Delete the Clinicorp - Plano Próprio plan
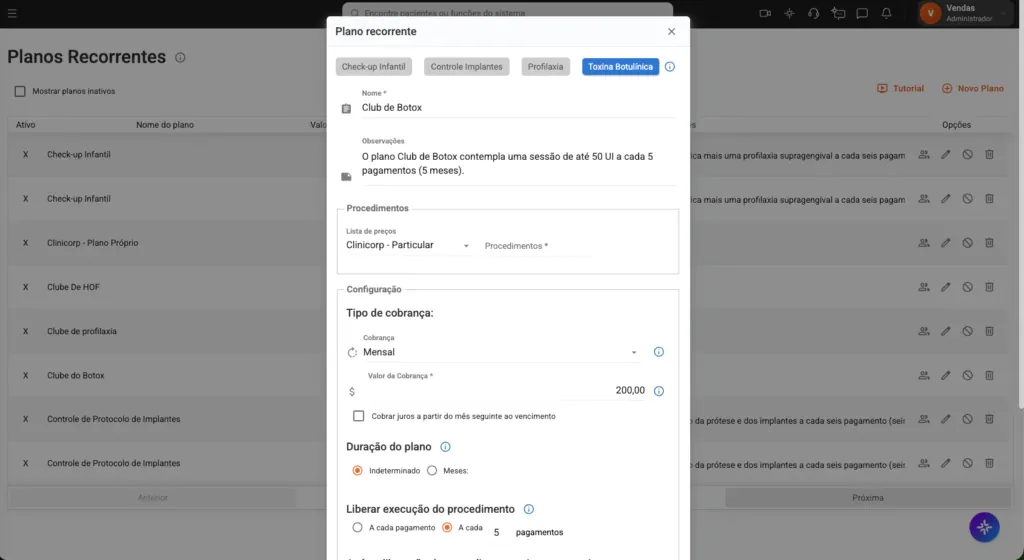 (989, 243)
